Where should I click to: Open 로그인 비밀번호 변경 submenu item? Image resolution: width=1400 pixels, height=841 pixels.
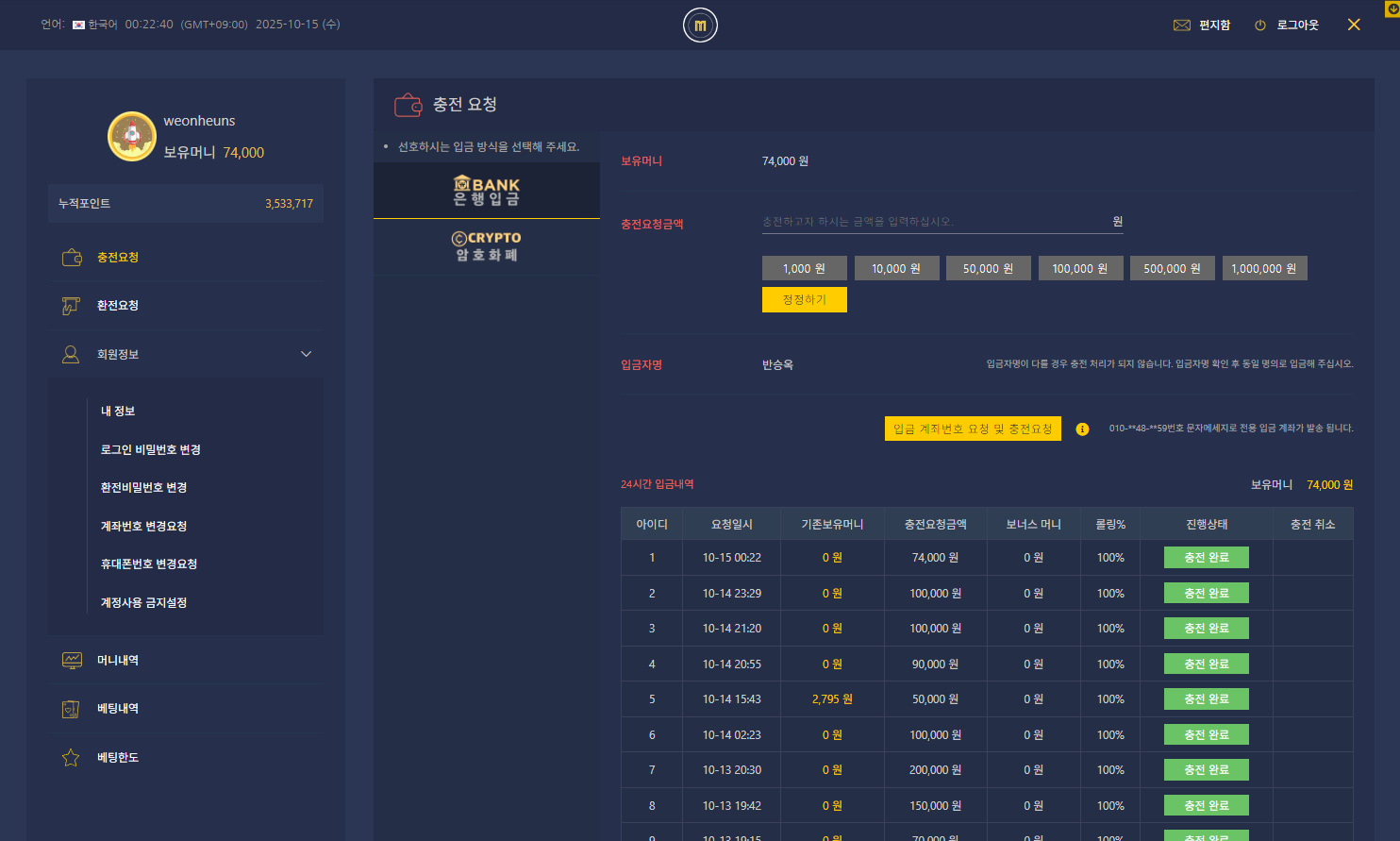151,449
